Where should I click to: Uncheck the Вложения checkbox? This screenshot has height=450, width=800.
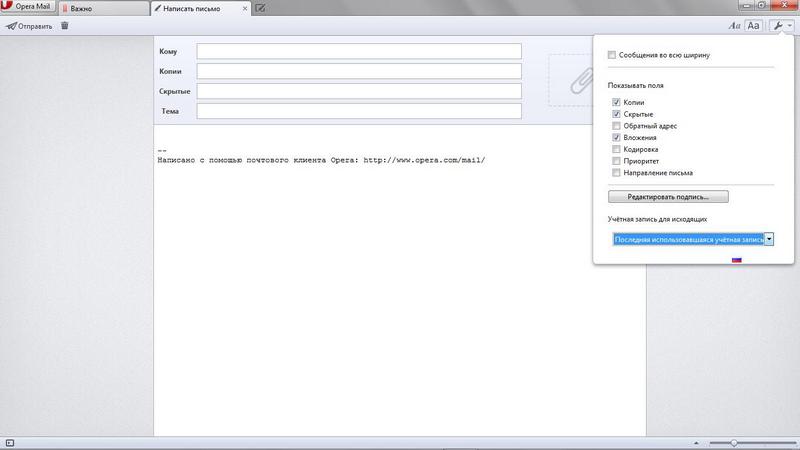click(616, 137)
